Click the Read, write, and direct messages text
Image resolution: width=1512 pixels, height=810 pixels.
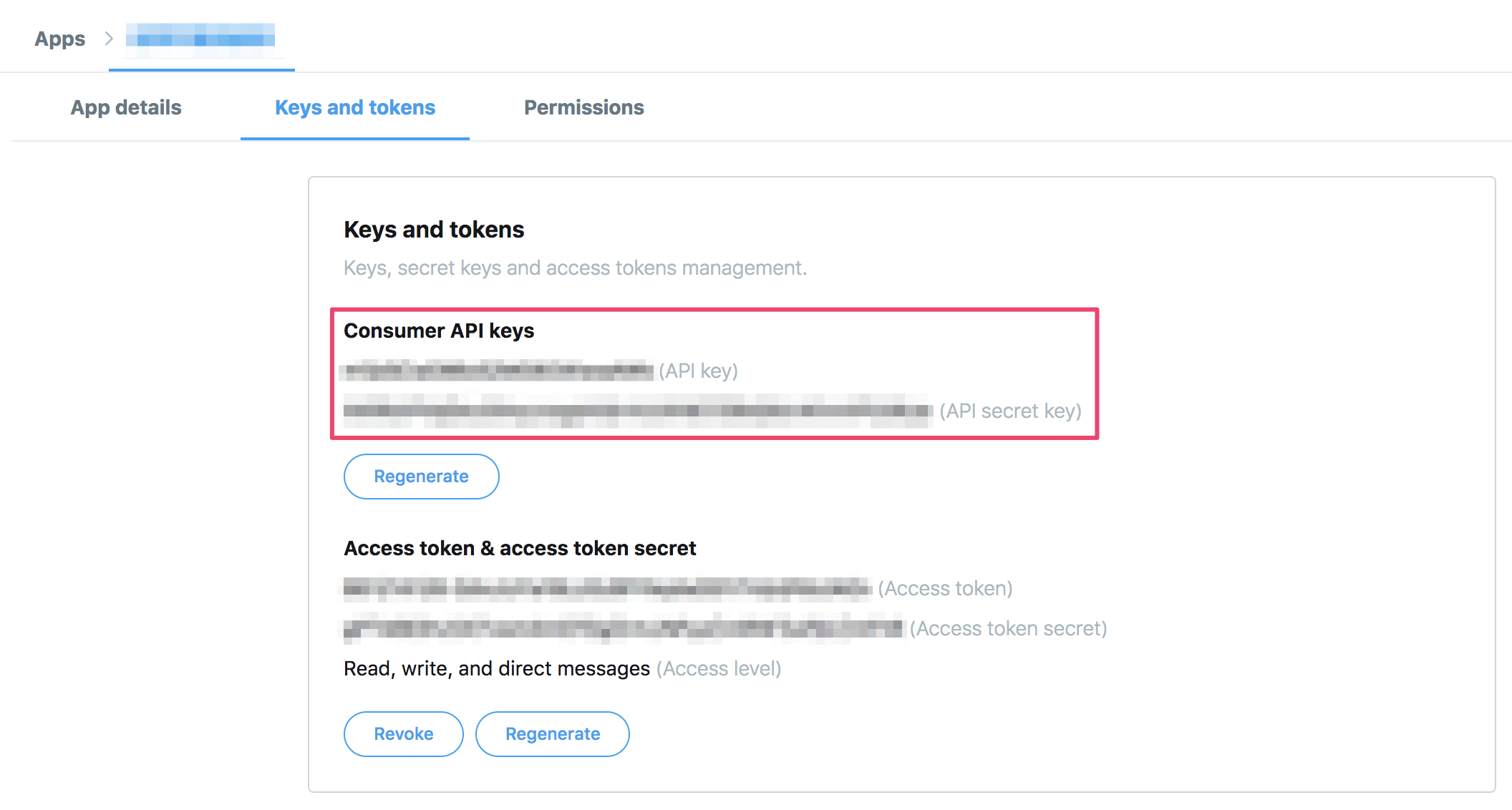coord(495,668)
